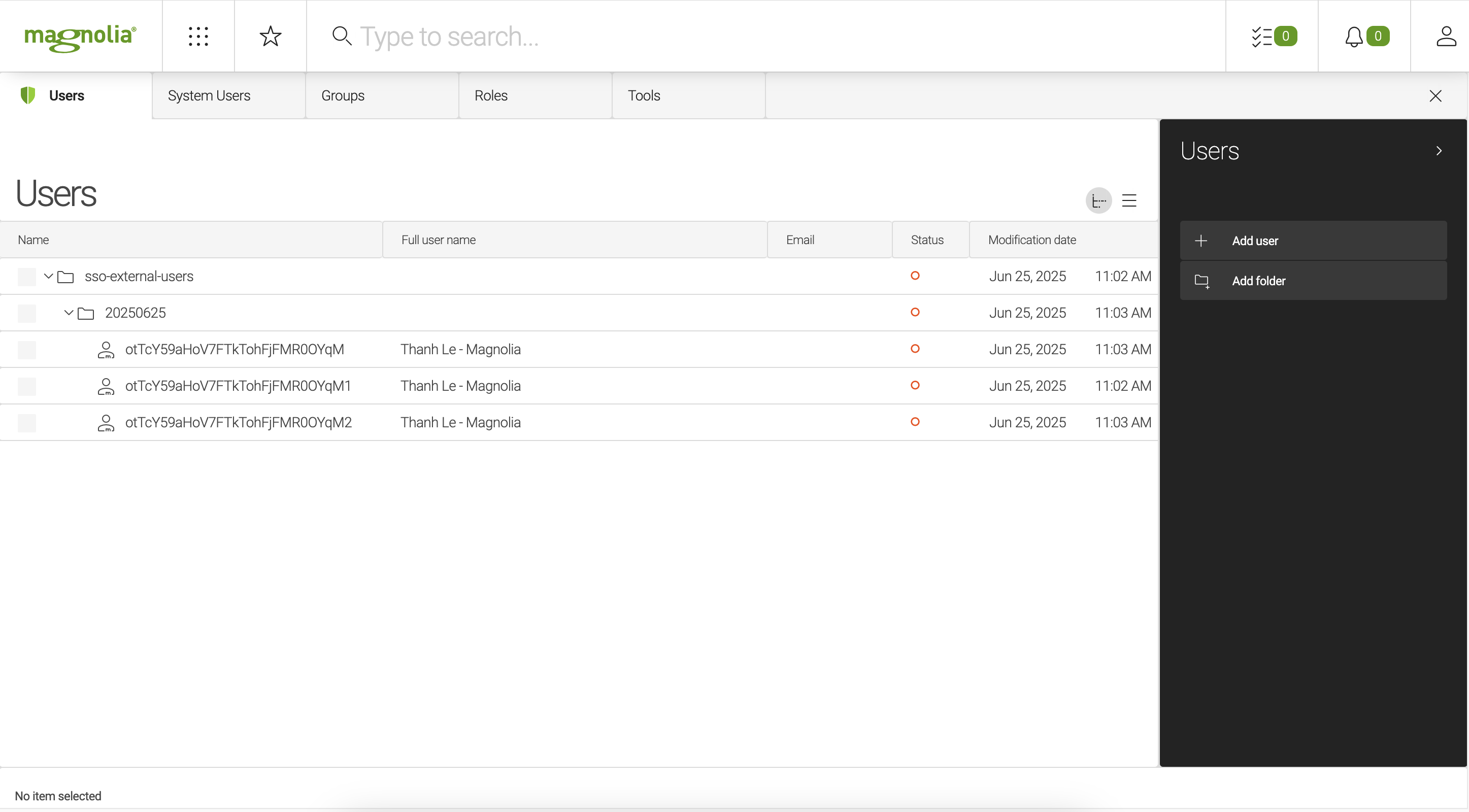This screenshot has width=1469, height=812.
Task: Sort by Email column header
Action: coord(830,240)
